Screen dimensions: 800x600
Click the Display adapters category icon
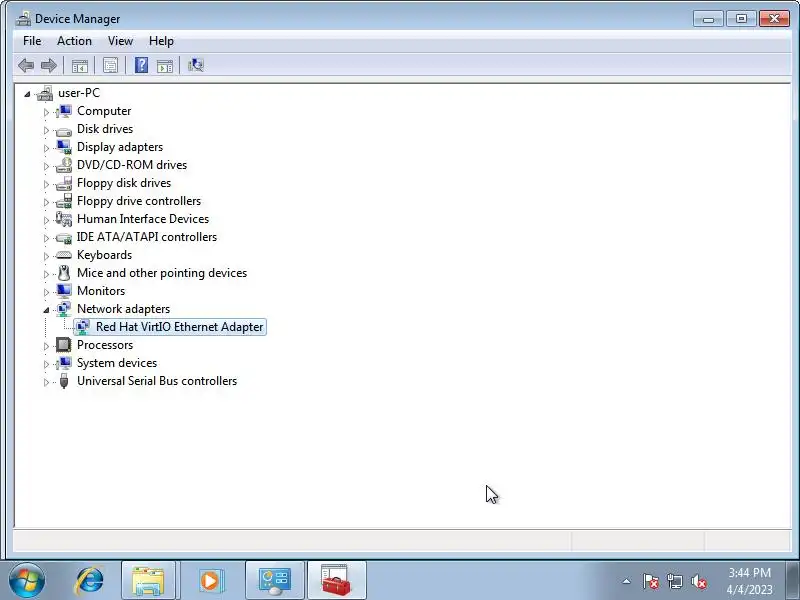point(64,147)
